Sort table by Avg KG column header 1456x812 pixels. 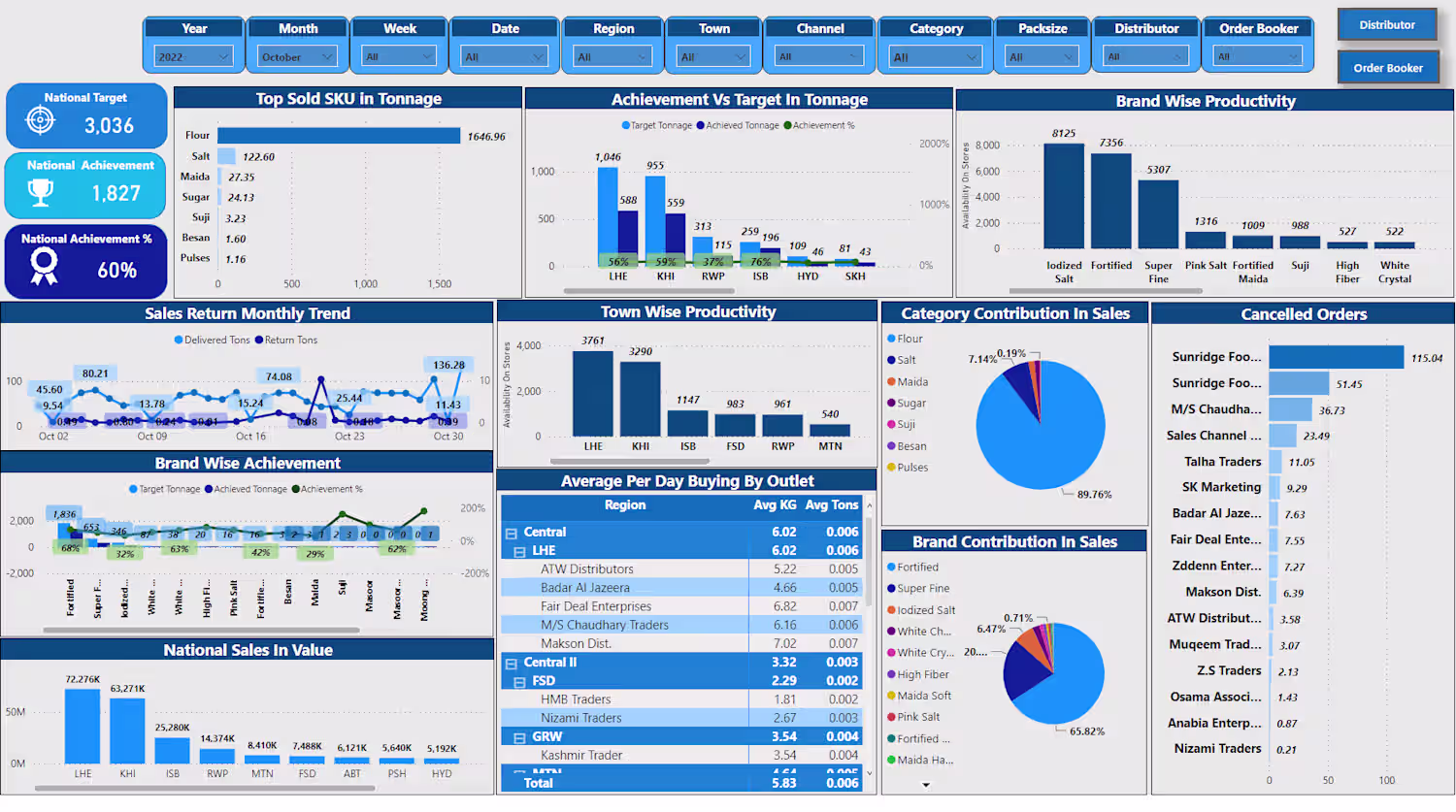tap(775, 505)
